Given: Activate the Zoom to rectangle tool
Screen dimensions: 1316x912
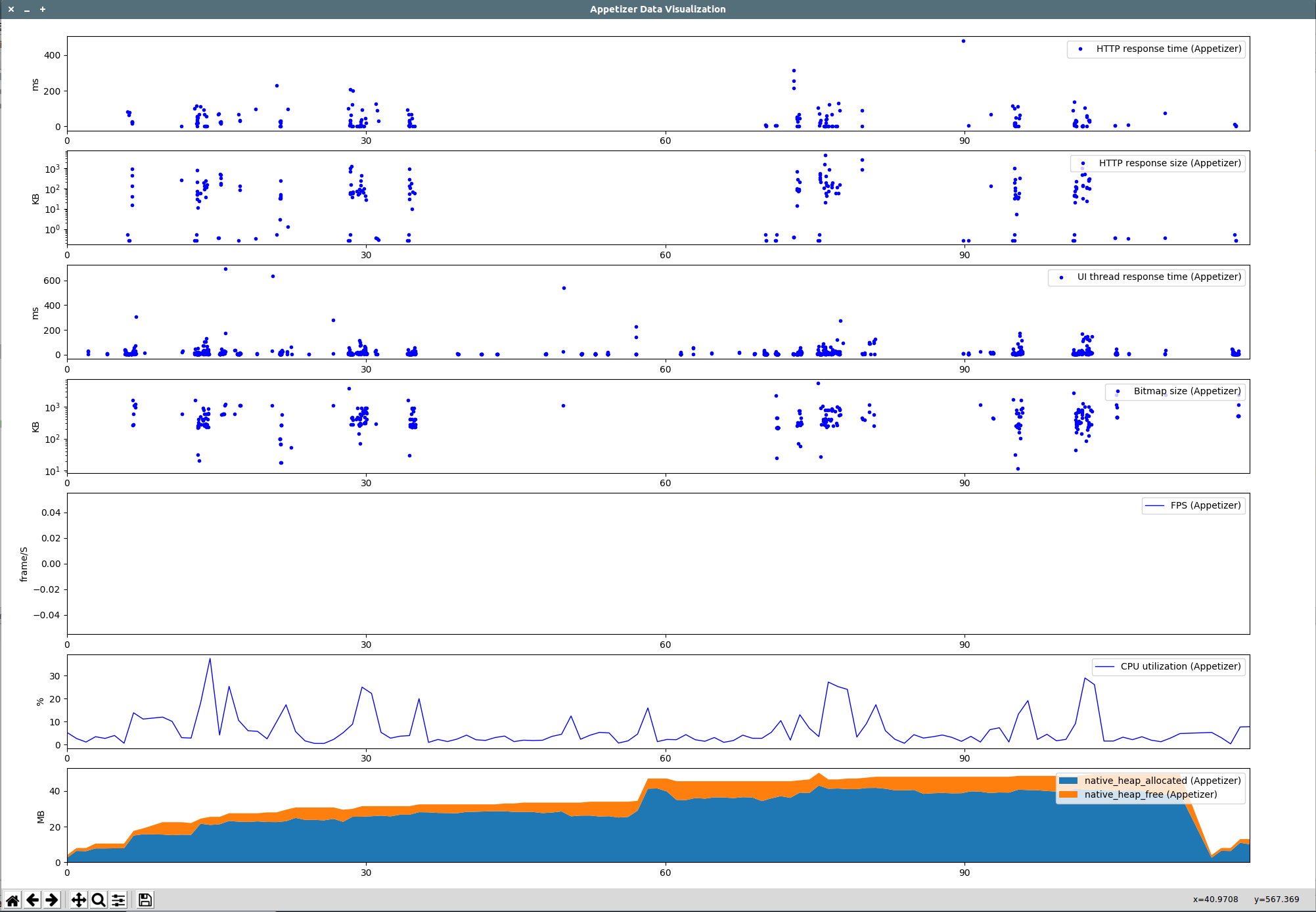Looking at the screenshot, I should click(x=99, y=900).
